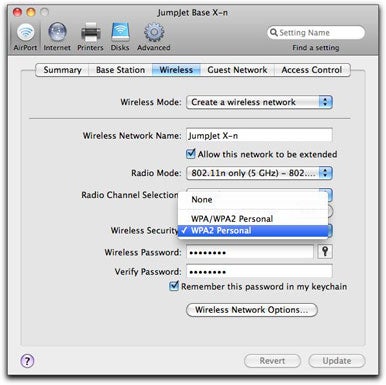Click the magnifier icon in search field

[x=274, y=32]
